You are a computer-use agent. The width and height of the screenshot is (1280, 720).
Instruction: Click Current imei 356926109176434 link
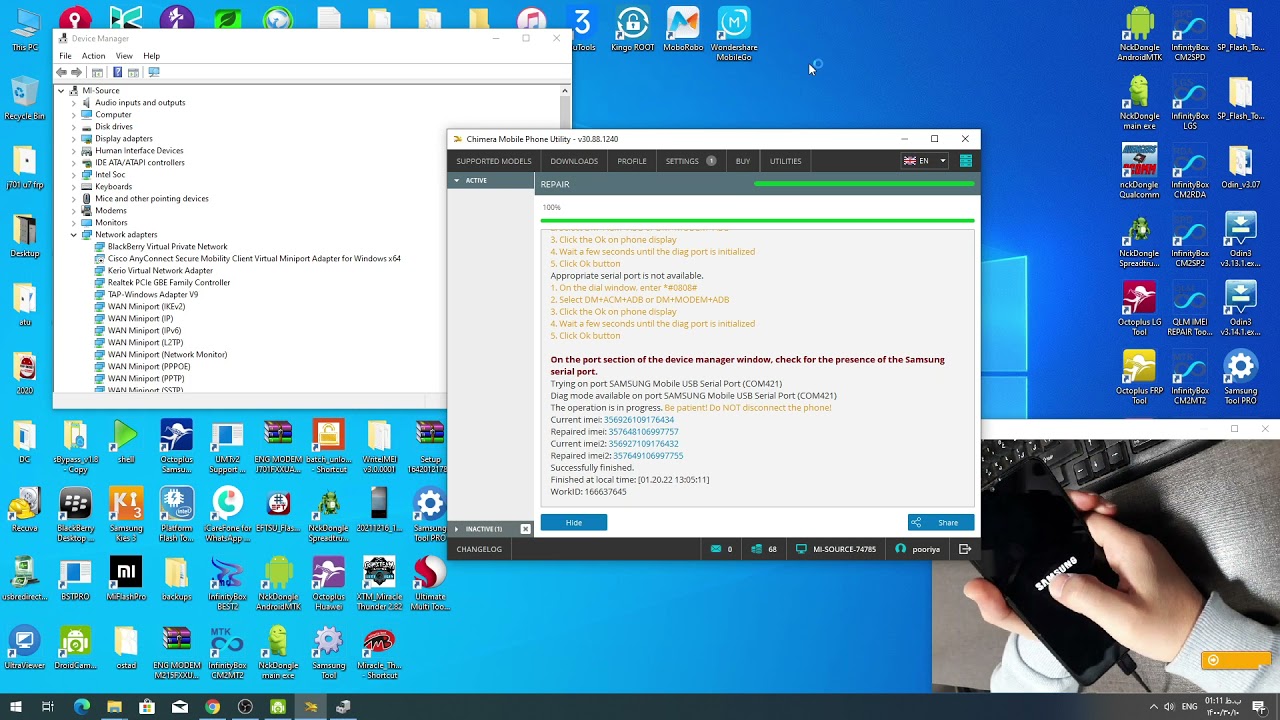click(x=639, y=420)
